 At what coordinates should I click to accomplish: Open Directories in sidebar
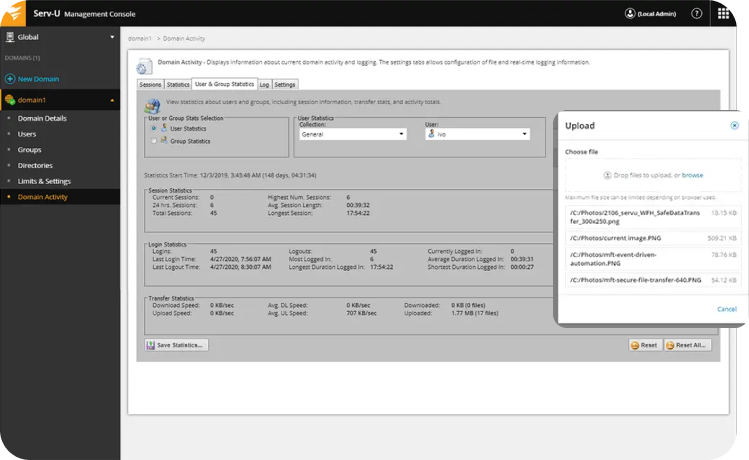pos(35,165)
